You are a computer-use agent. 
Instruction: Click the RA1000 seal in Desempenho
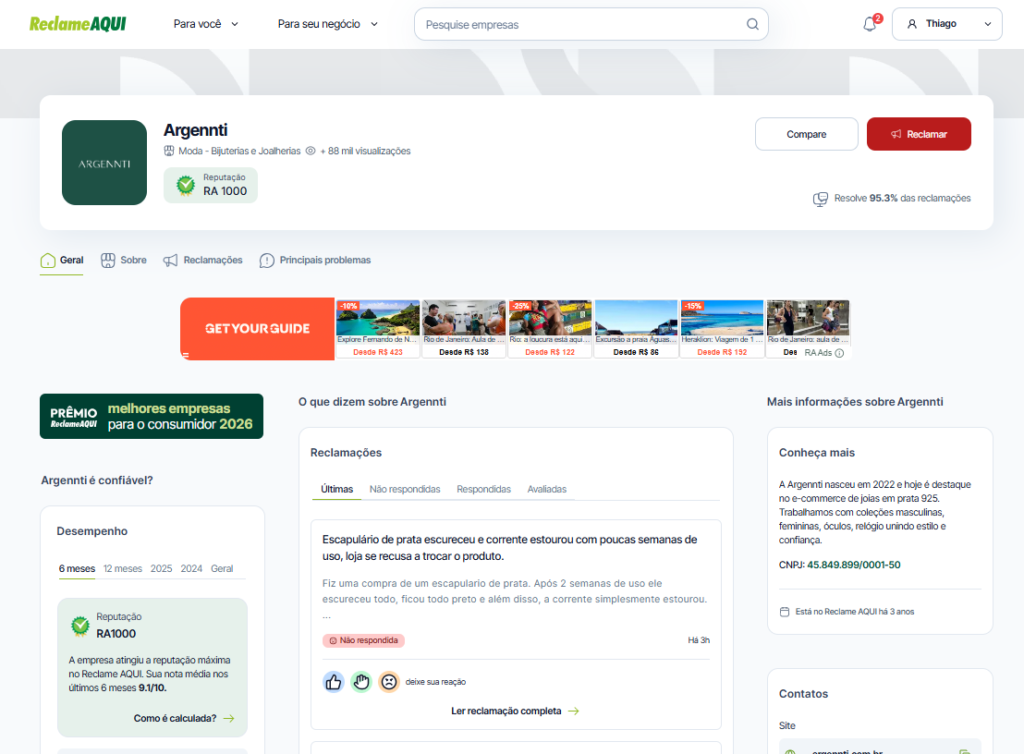point(80,625)
